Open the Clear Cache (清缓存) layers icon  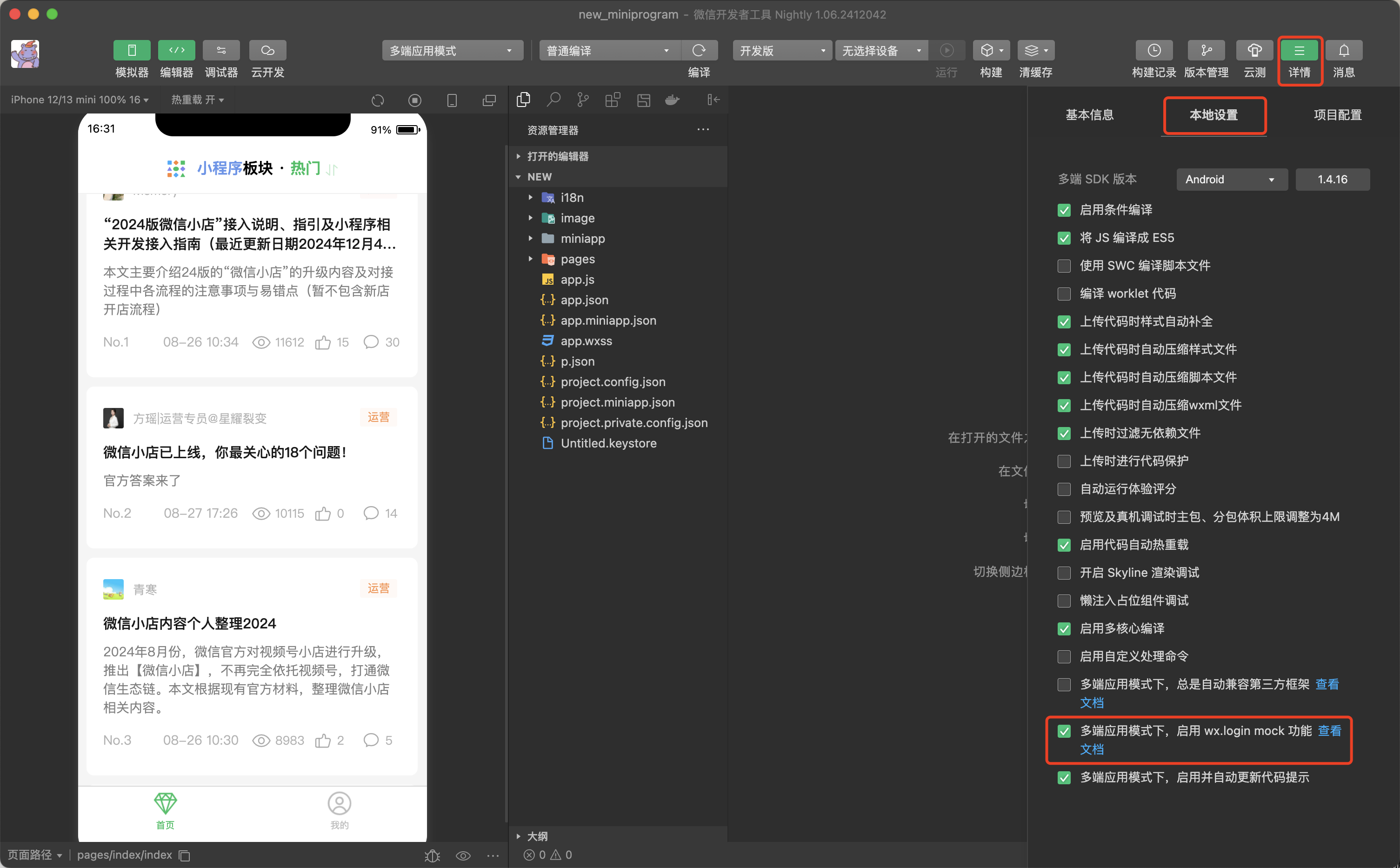(x=1035, y=51)
